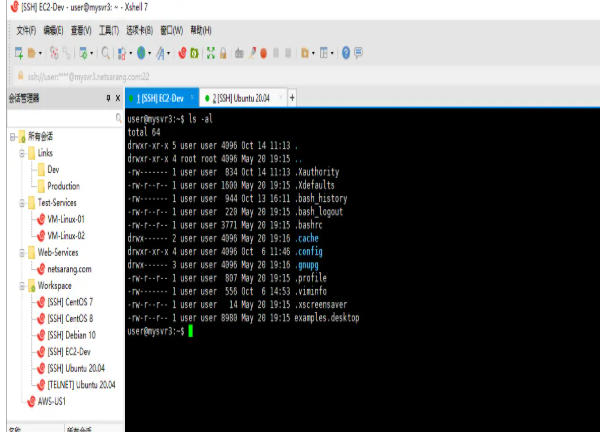Click the session manager search field
Screen dimensions: 600x432
point(65,118)
